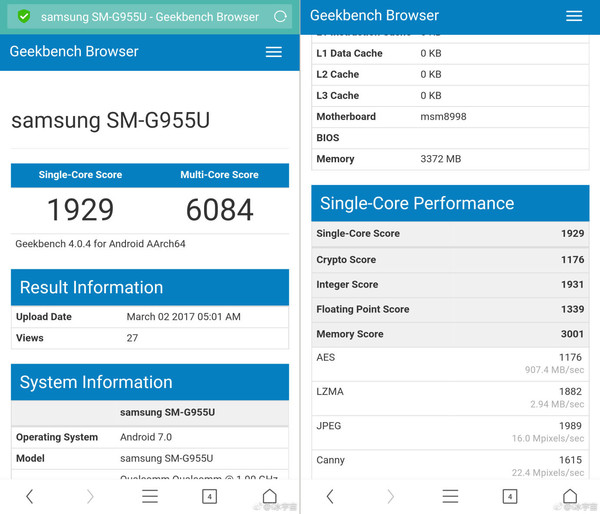Open the browser menu in the left bottom bar

[150, 496]
